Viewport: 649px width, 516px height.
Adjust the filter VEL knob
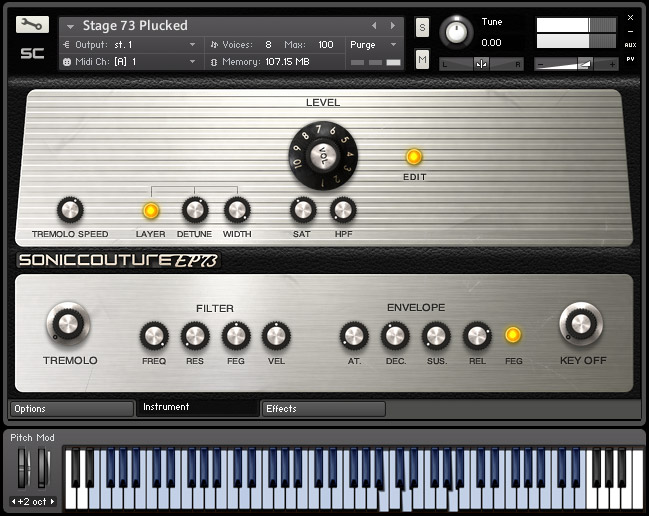(276, 336)
